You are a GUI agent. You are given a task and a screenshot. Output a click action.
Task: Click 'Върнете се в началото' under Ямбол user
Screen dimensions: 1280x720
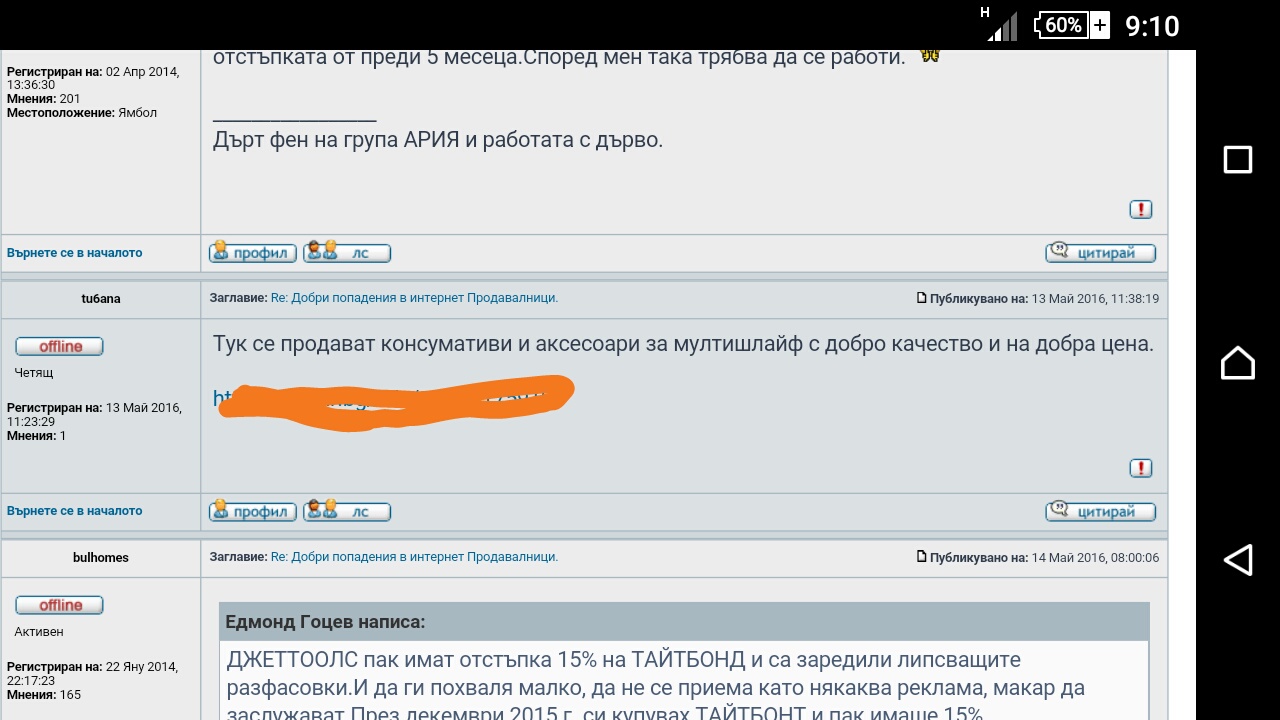[75, 253]
